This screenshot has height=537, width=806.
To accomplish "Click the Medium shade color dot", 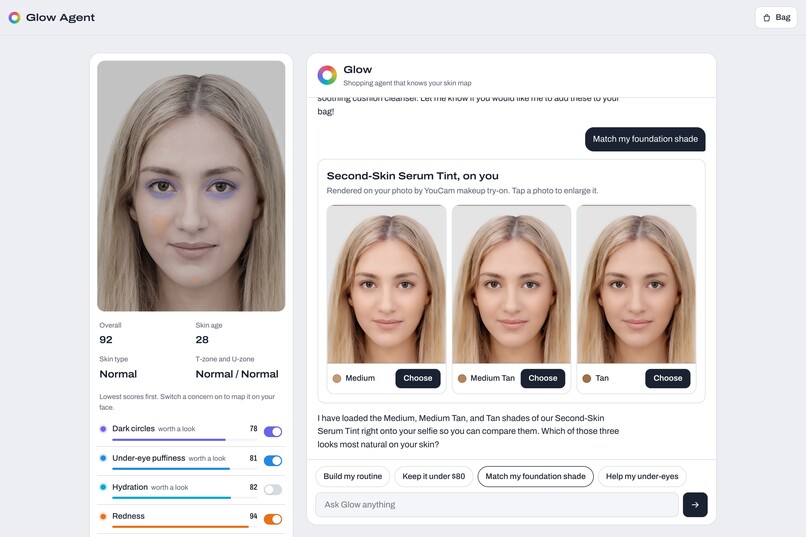I will click(337, 379).
